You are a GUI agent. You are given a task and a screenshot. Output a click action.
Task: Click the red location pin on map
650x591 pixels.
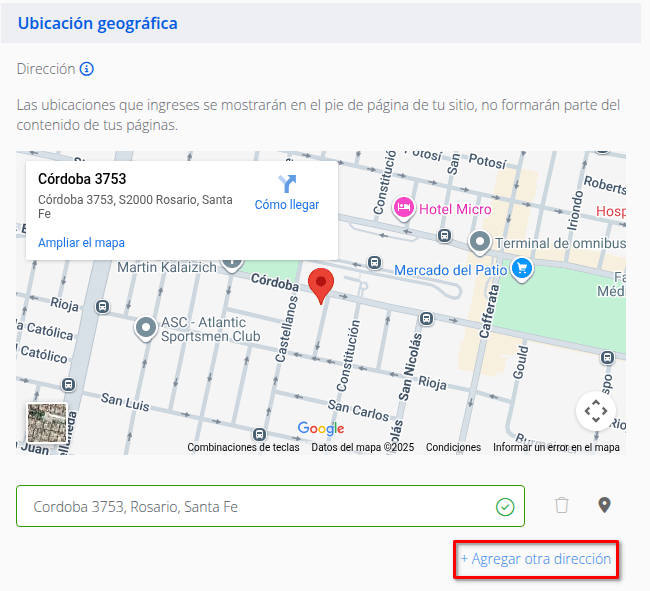(321, 286)
